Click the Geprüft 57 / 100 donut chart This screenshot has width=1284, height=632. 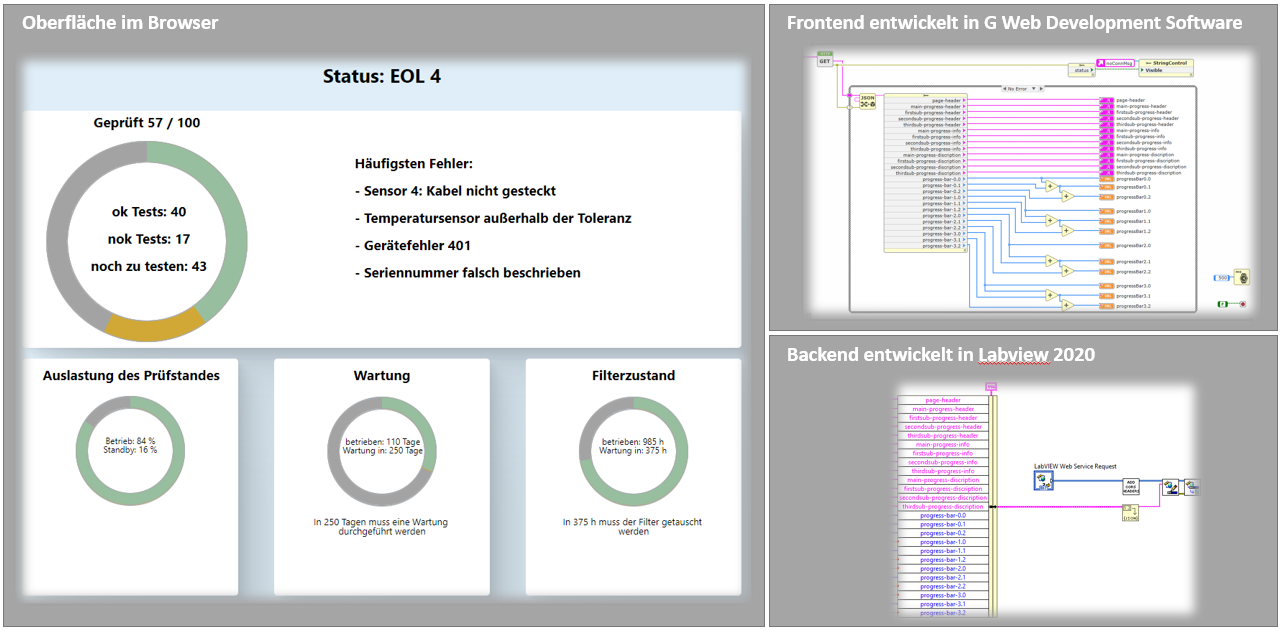tap(146, 240)
